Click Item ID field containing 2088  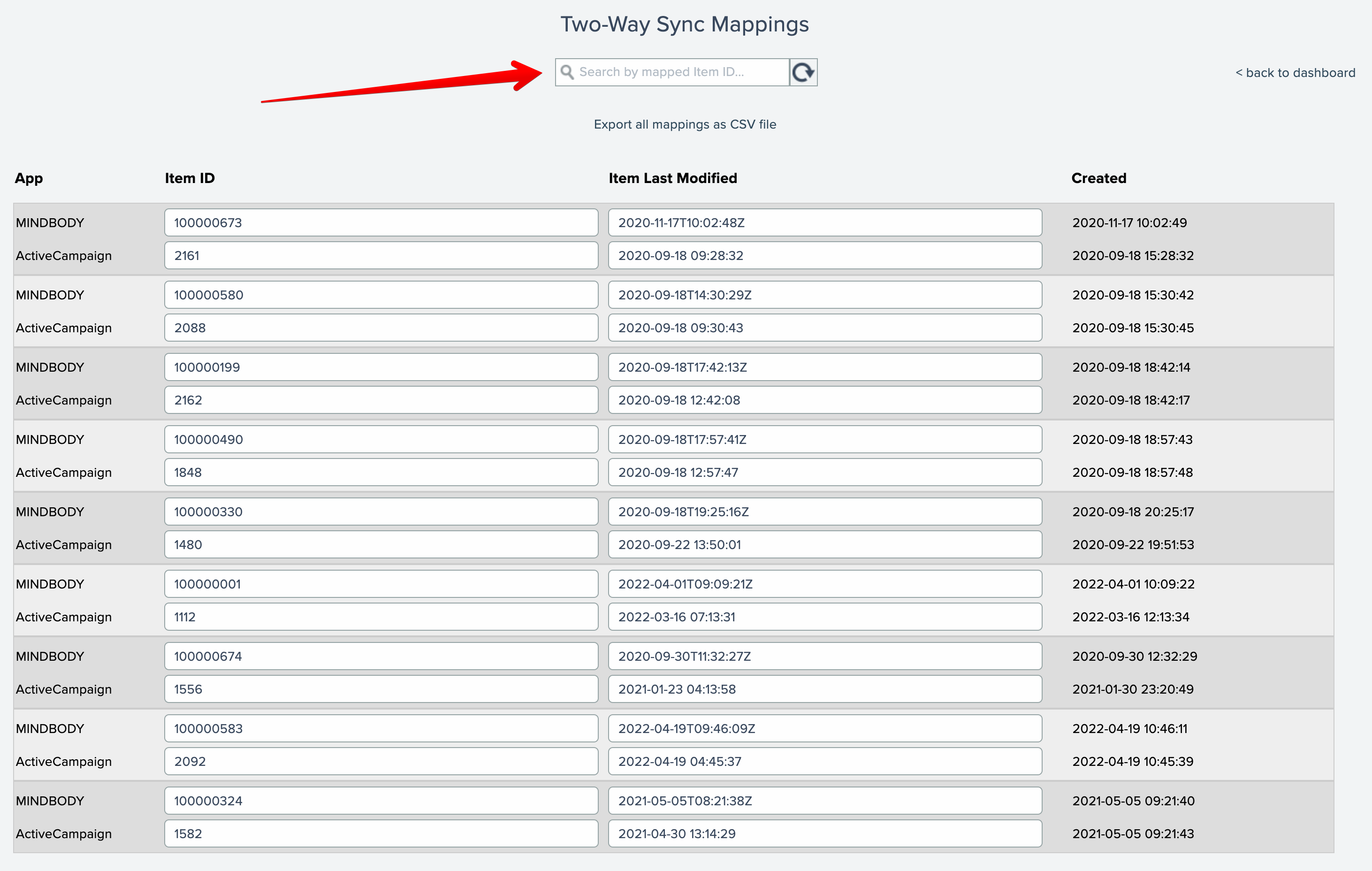click(x=381, y=329)
